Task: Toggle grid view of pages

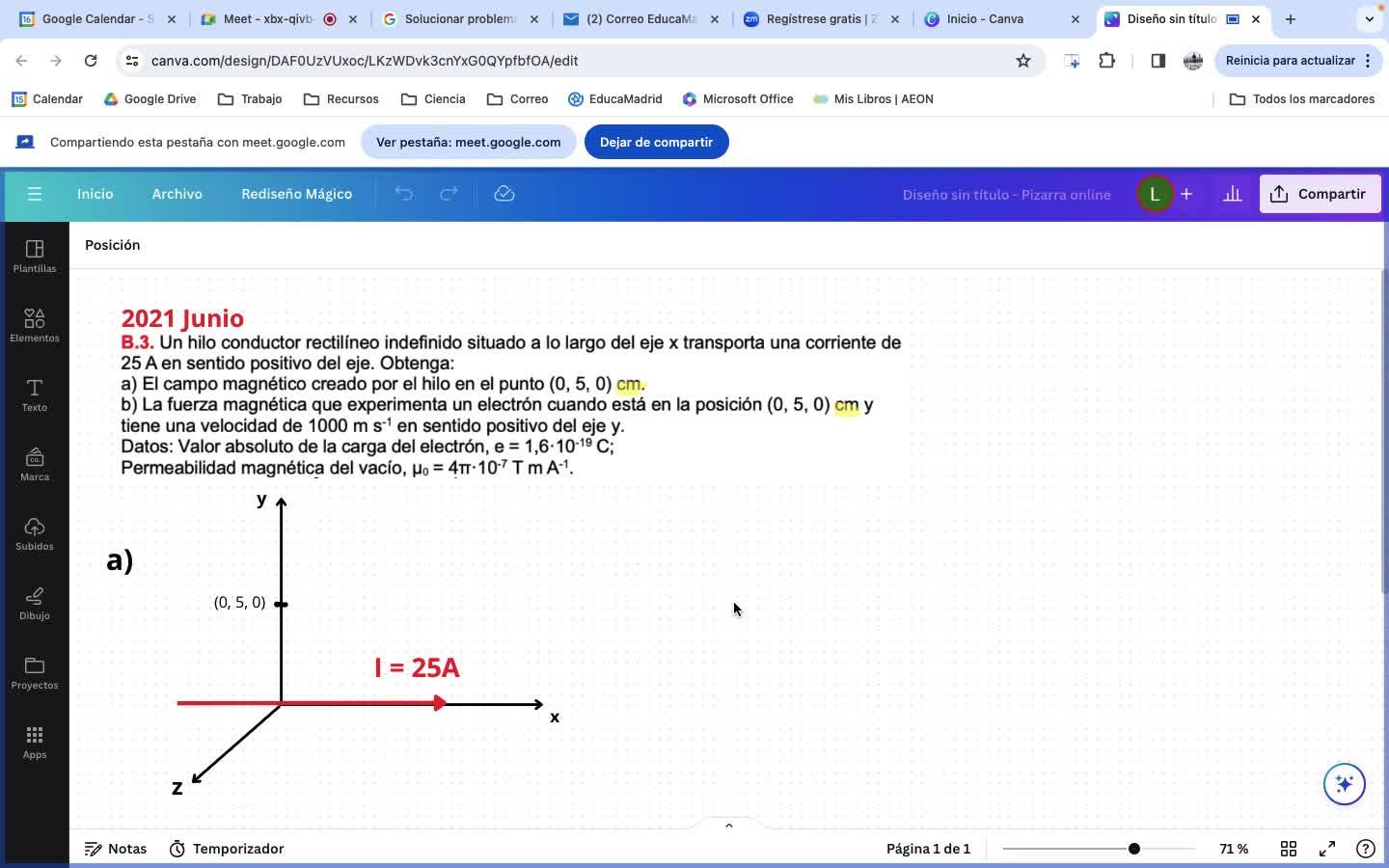Action: coord(1289,849)
